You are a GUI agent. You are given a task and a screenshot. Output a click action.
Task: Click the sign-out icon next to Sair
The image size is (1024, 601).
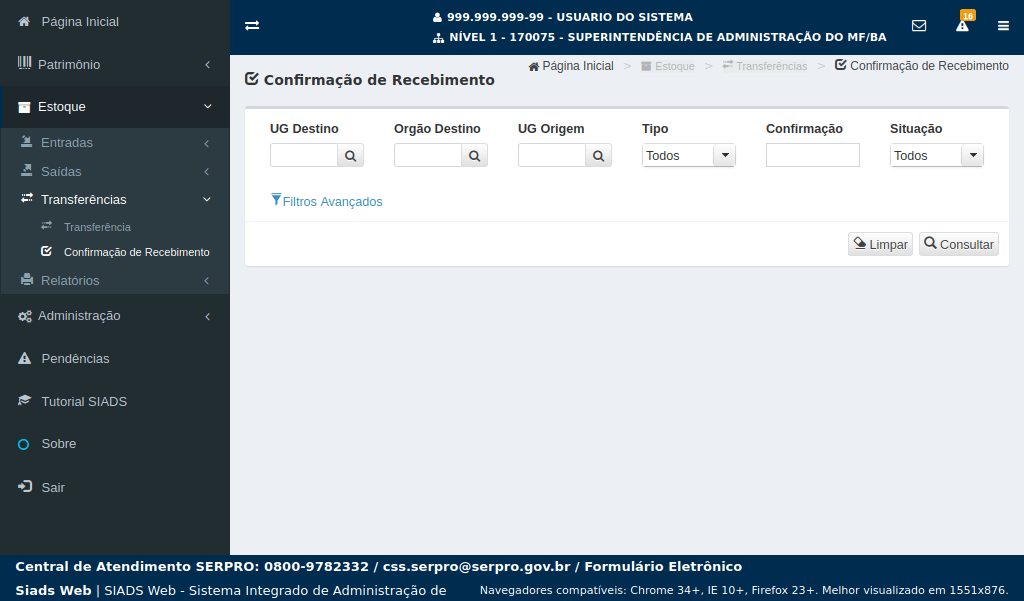pos(25,487)
